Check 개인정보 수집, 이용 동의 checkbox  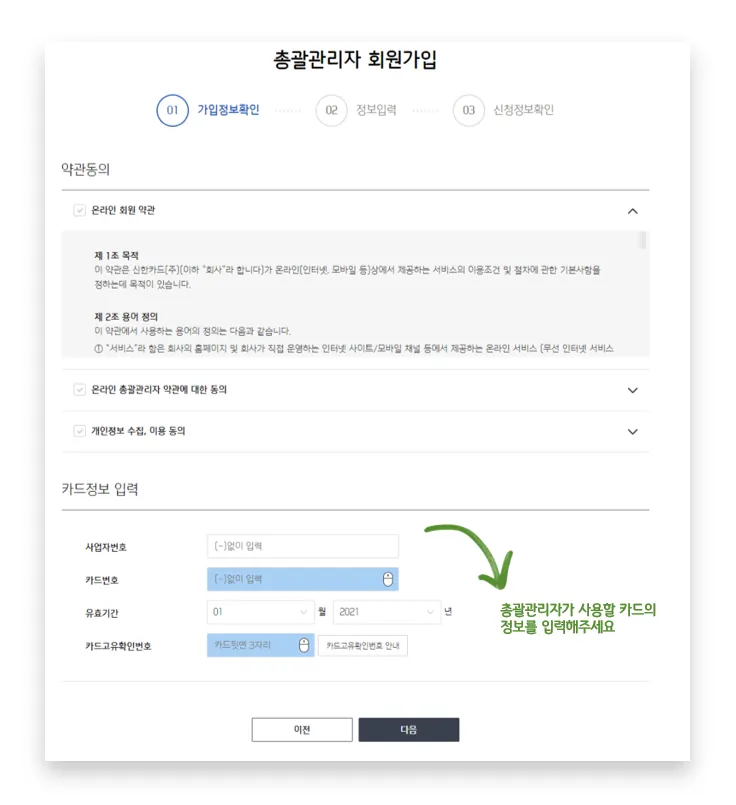tap(80, 431)
